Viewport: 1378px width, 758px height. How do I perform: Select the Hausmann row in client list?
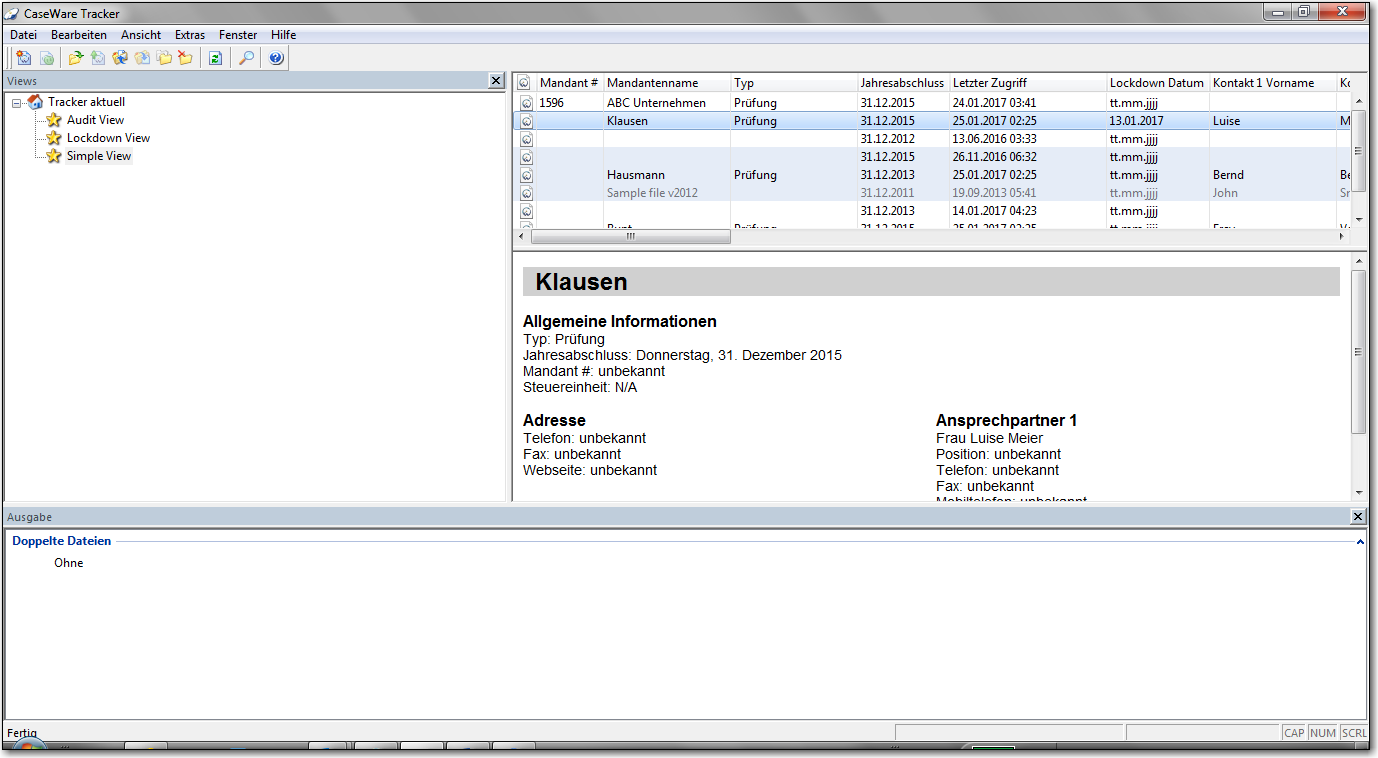point(635,175)
